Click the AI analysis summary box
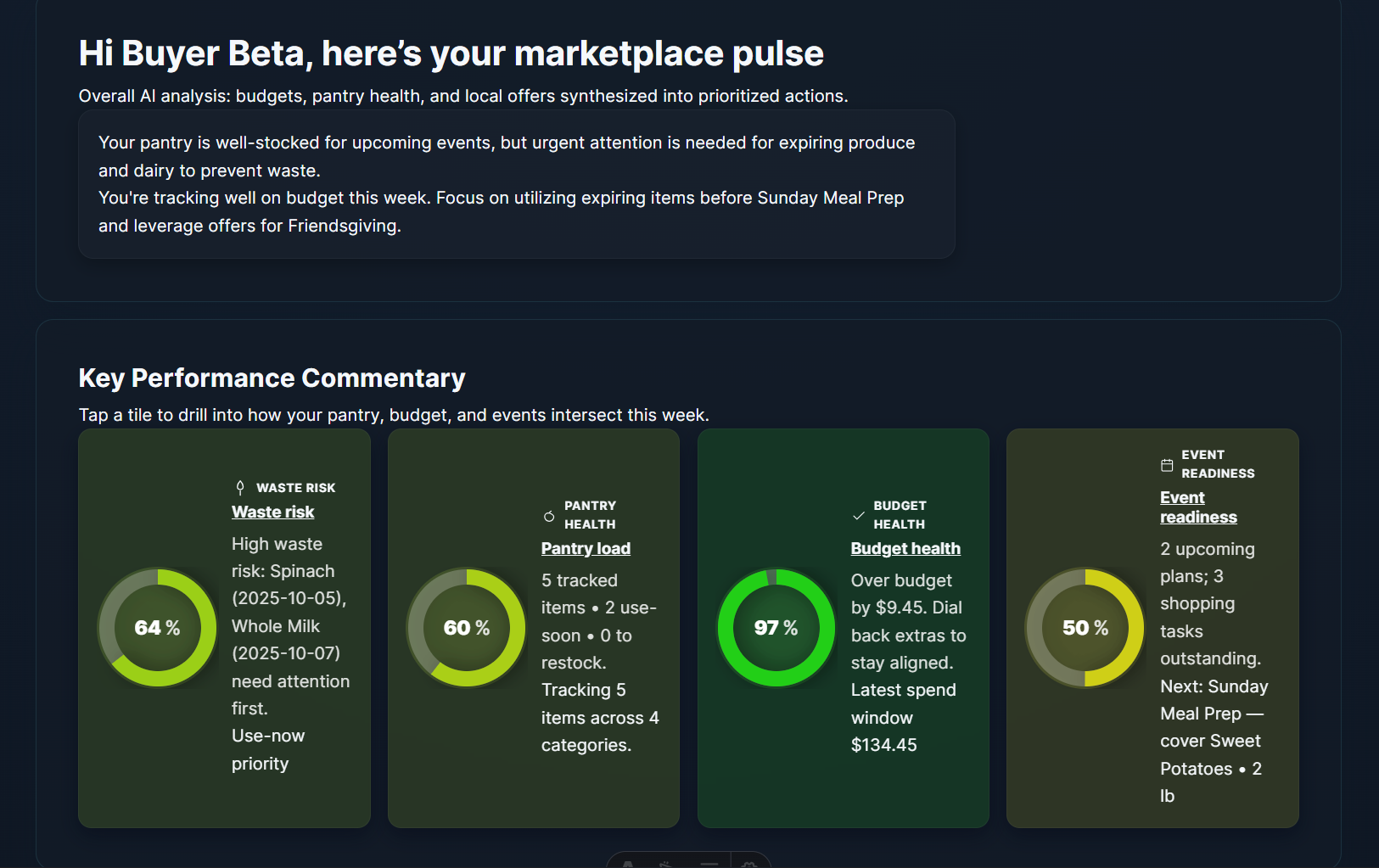 point(517,184)
